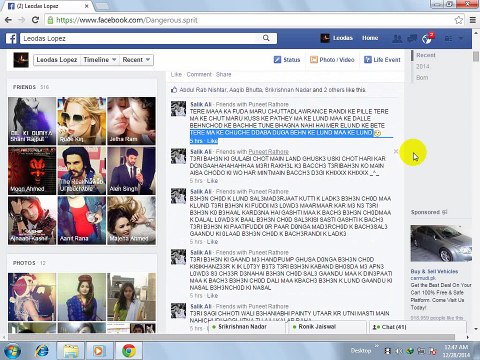Click the Facebook logo icon
Screen dimensions: 480x360
tap(11, 38)
